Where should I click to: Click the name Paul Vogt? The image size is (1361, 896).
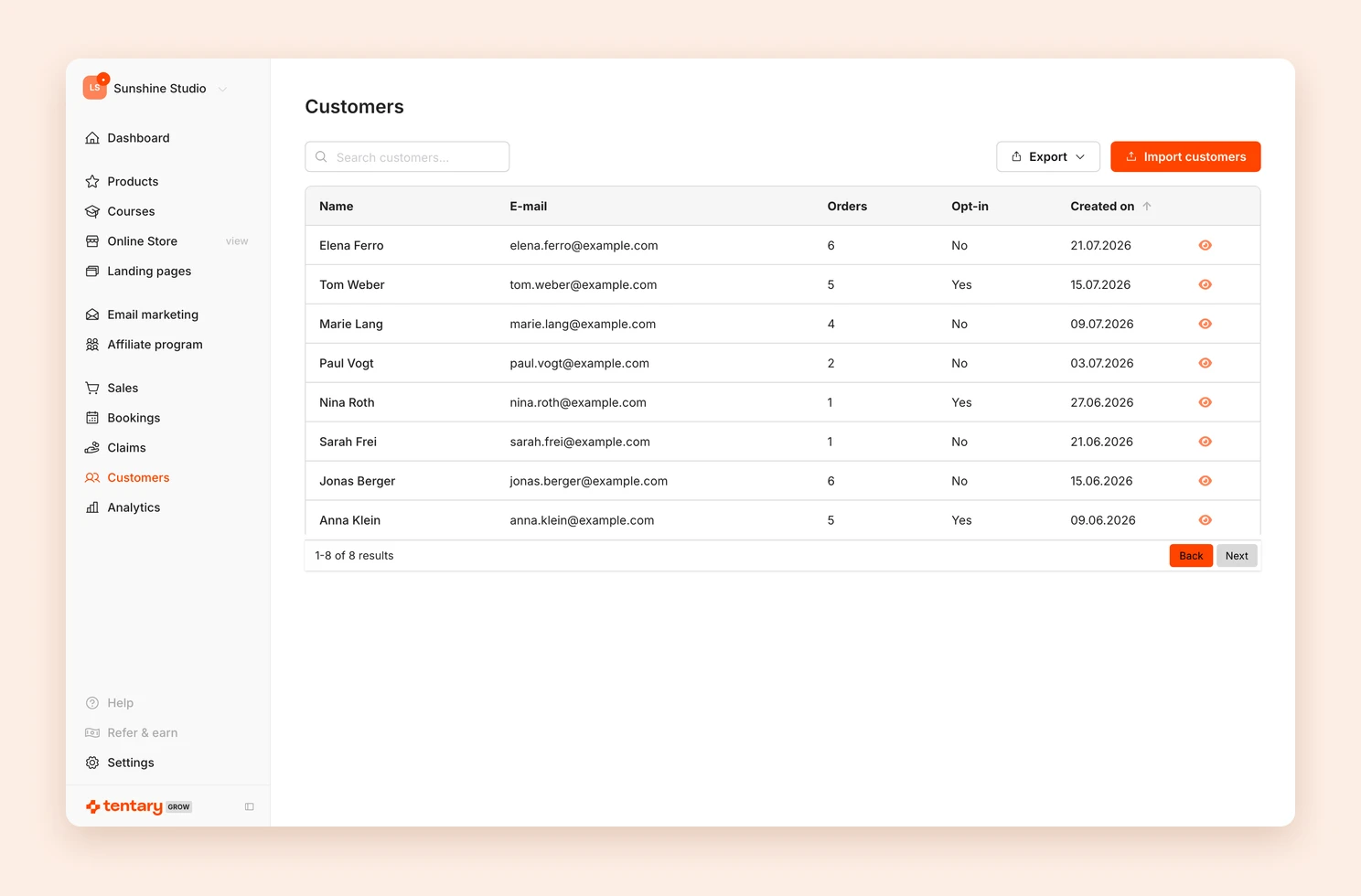click(x=347, y=363)
